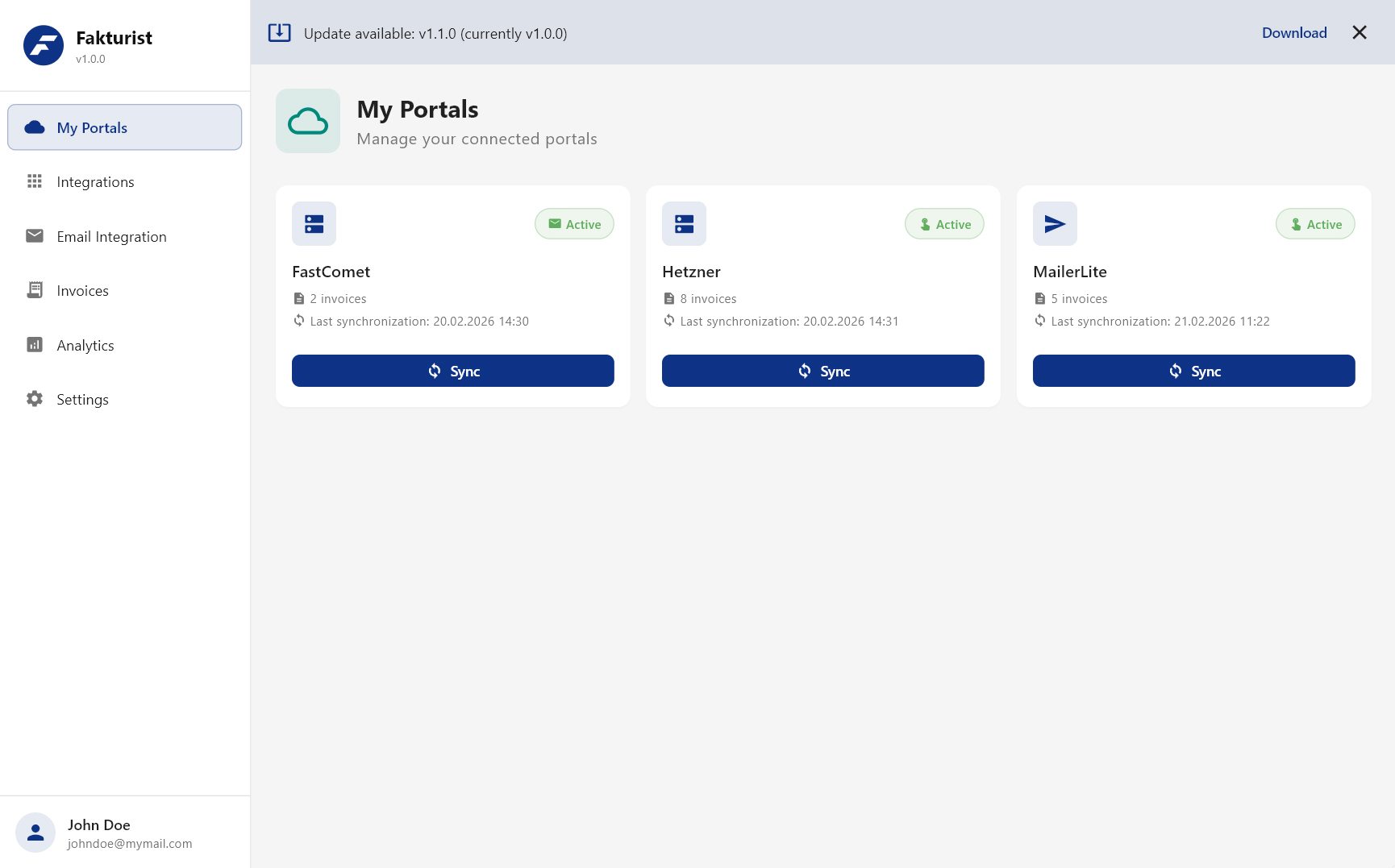The image size is (1395, 868).
Task: Click the Active badge on FastComet
Action: tap(574, 224)
